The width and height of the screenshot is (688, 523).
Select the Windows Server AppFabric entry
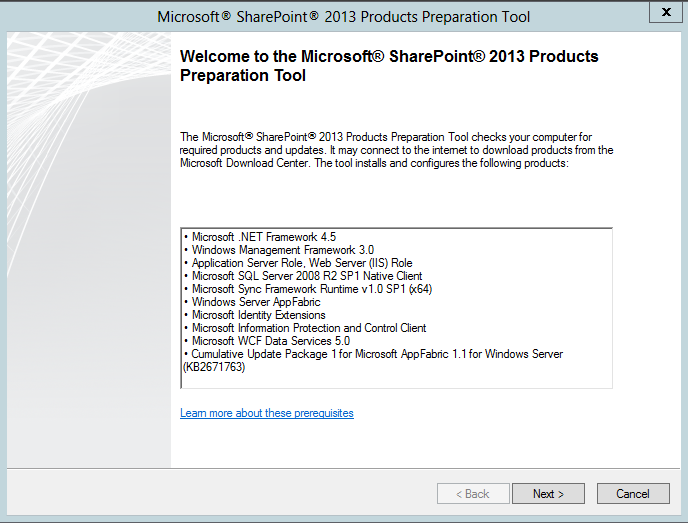tap(252, 302)
